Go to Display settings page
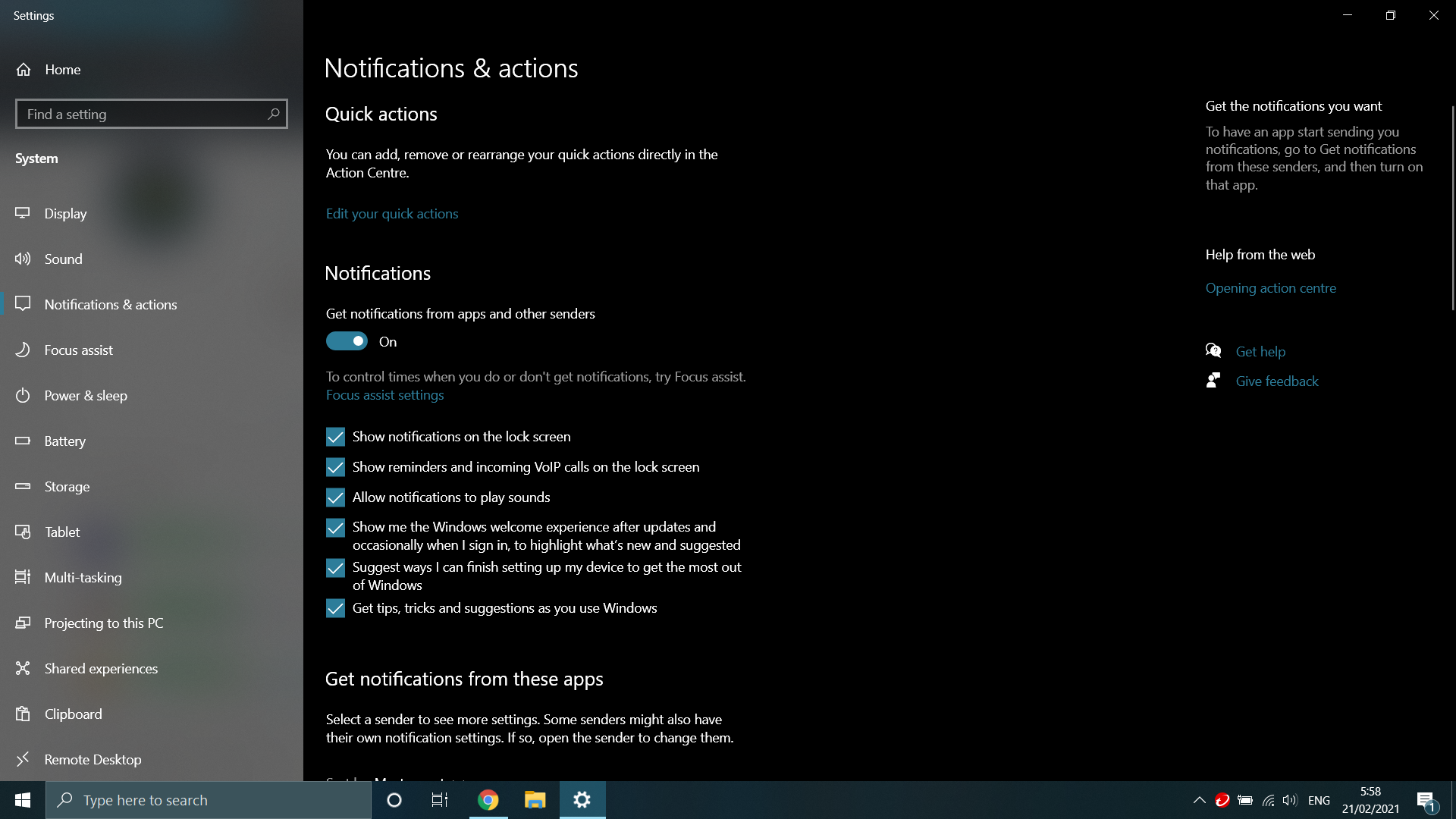 click(x=65, y=214)
